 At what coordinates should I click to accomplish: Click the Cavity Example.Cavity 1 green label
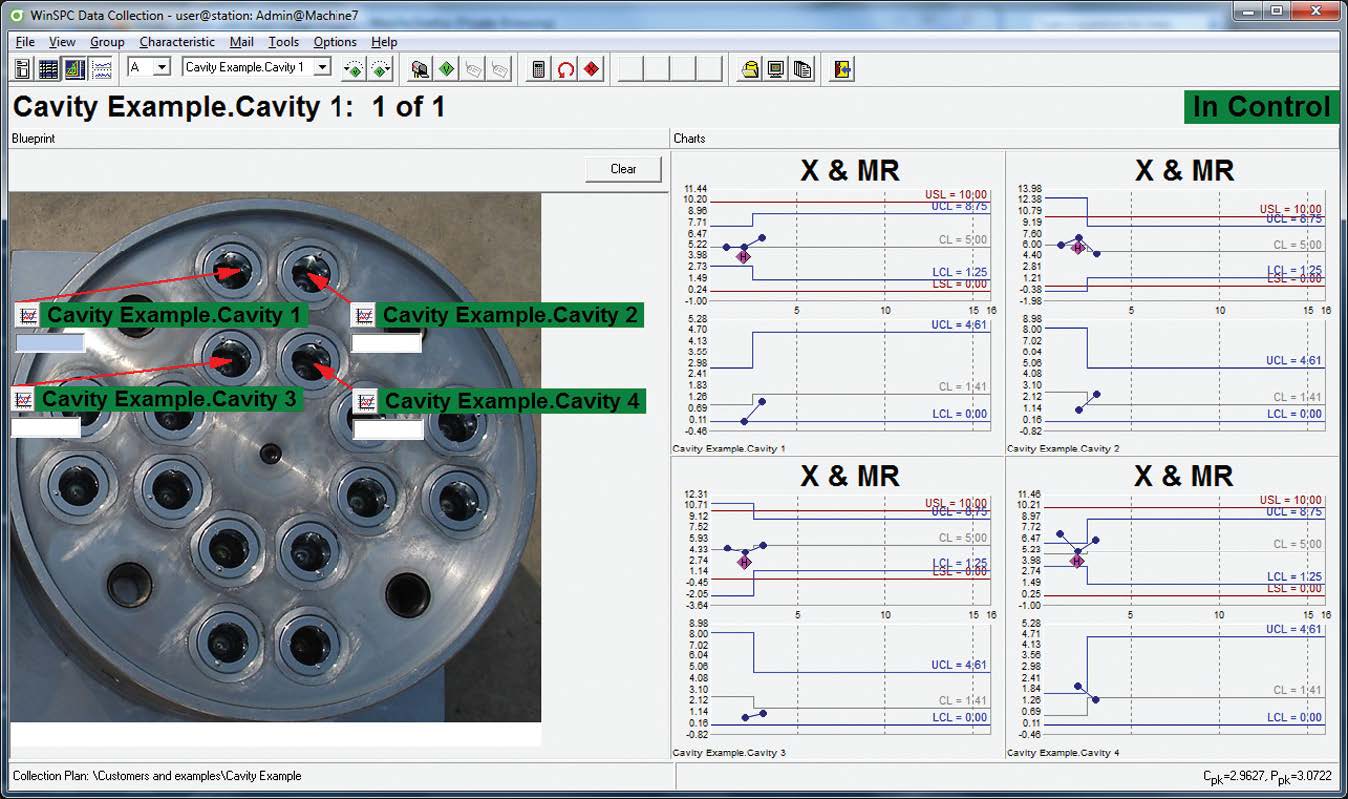click(x=175, y=314)
